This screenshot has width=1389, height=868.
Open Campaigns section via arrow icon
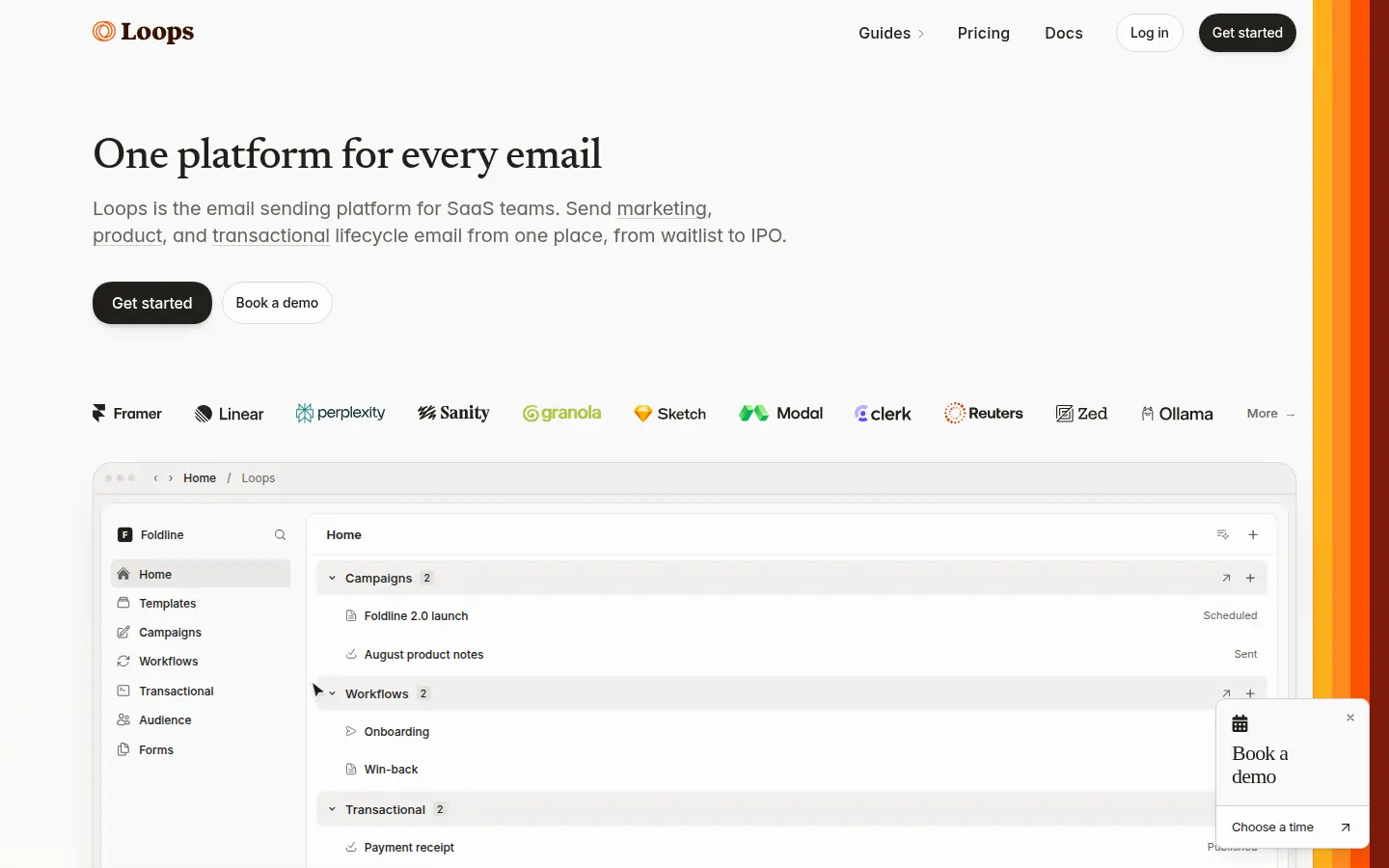(1226, 579)
